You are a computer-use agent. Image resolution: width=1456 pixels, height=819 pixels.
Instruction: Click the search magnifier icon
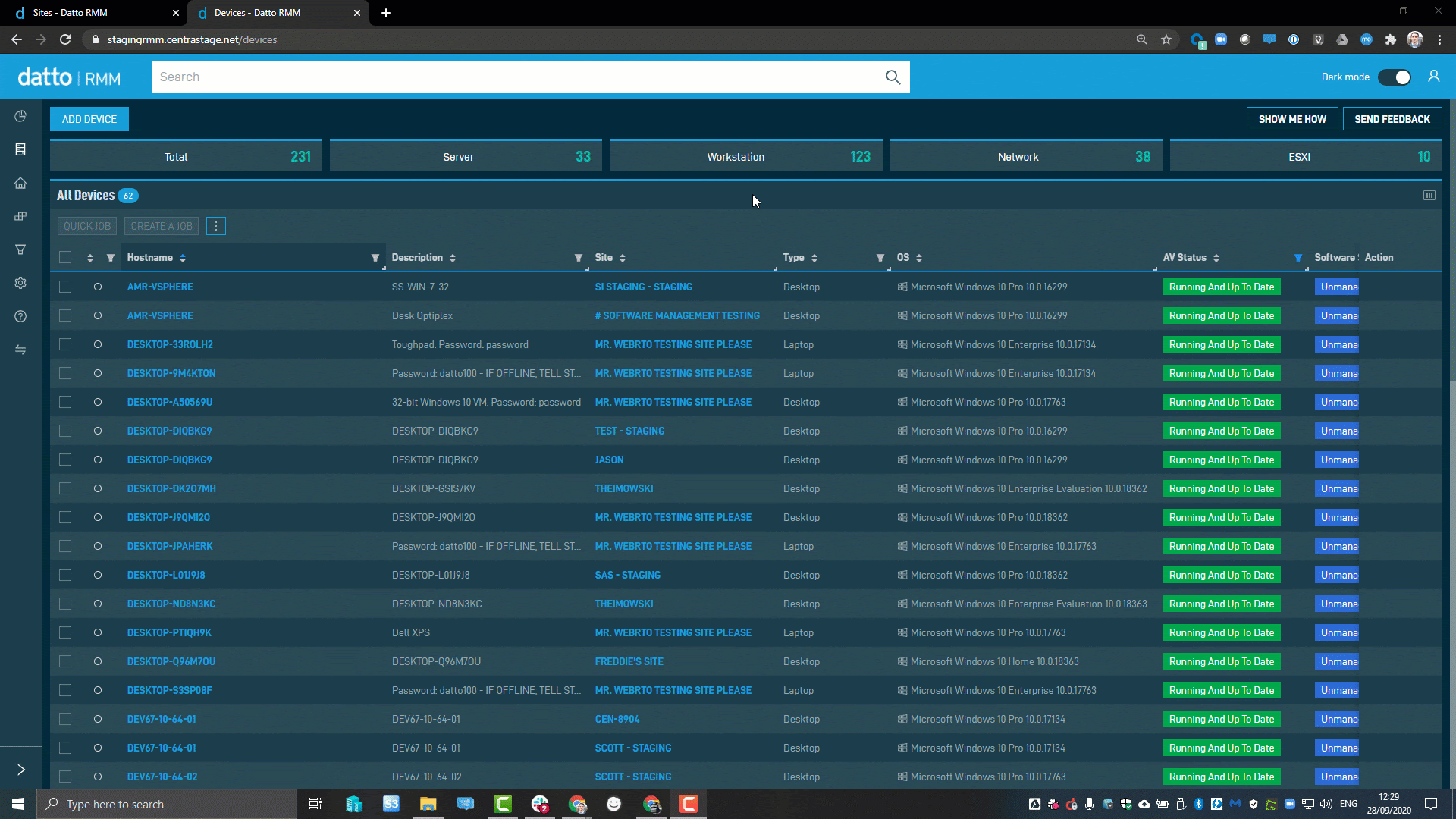(893, 77)
